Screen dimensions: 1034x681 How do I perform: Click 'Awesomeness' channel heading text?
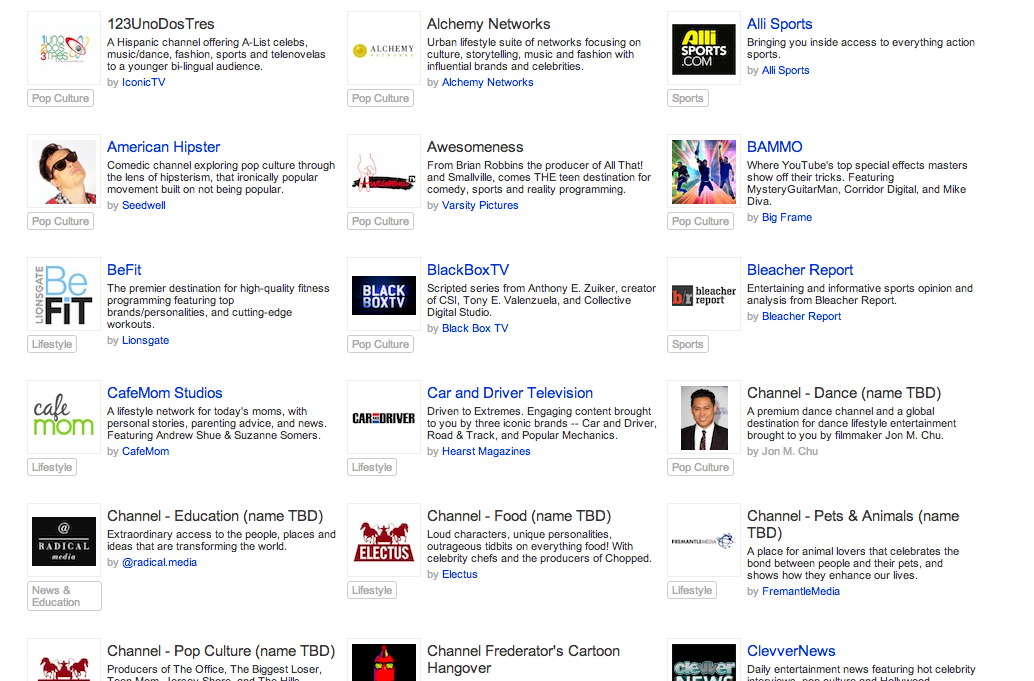pos(475,147)
